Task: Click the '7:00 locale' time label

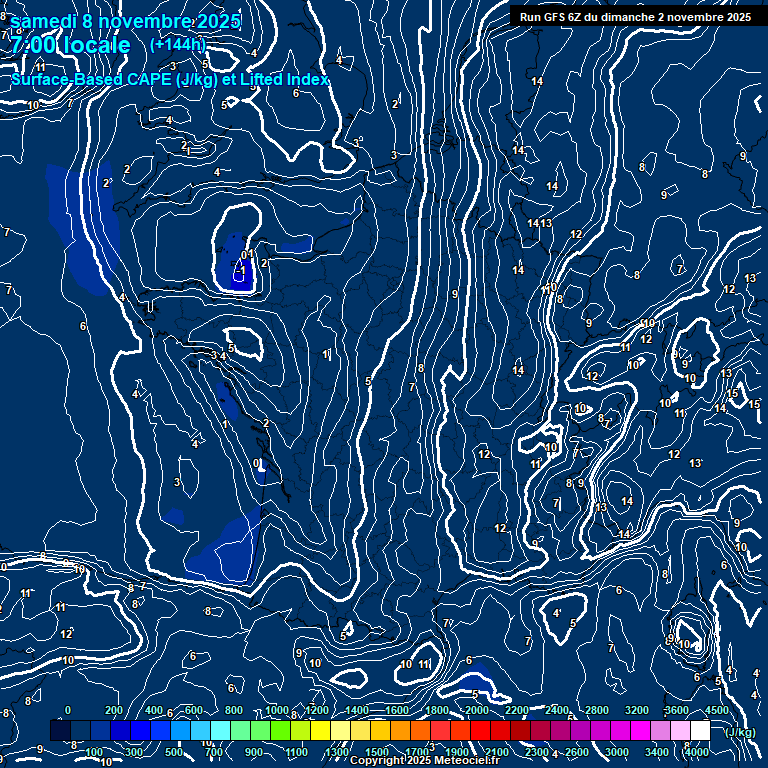Action: (71, 45)
